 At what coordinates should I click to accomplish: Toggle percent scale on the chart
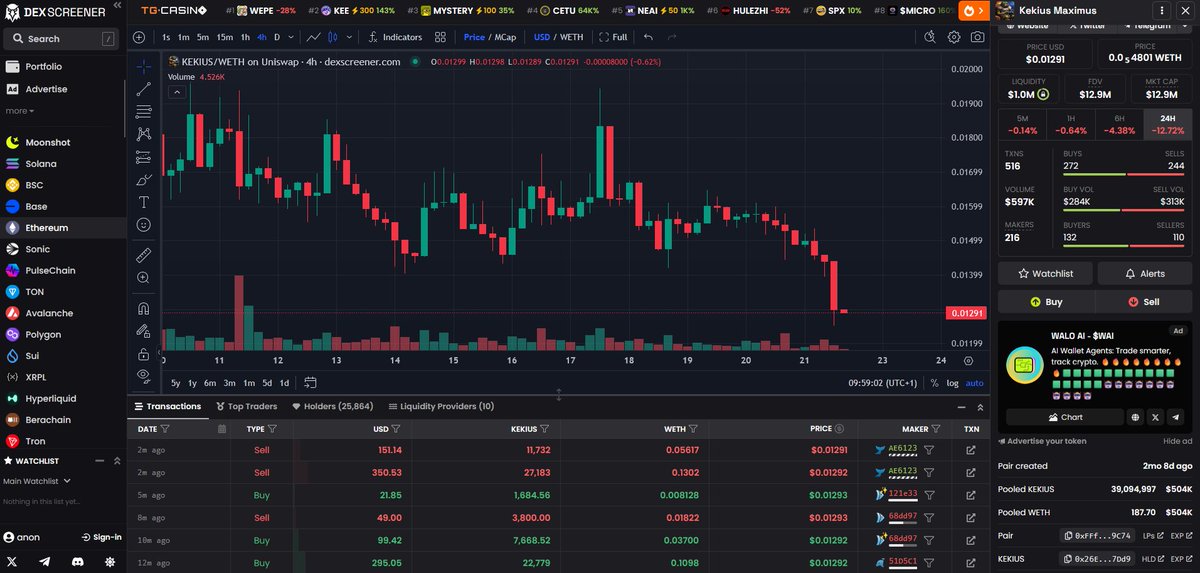934,383
